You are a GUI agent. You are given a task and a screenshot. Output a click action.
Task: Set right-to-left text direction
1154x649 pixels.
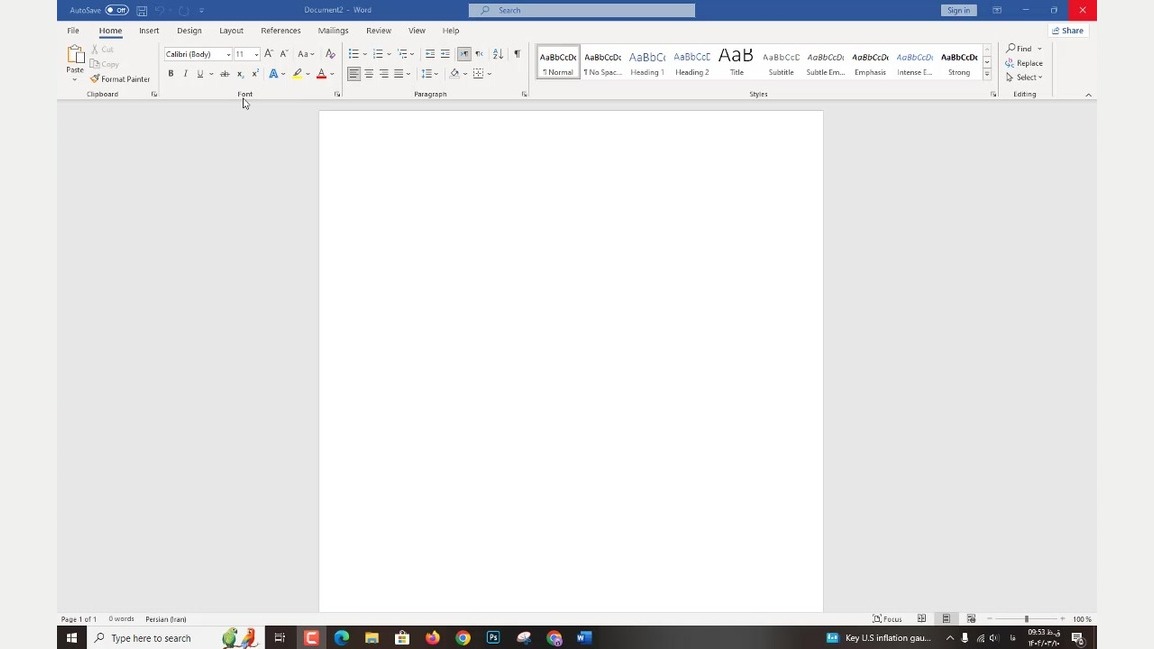(479, 54)
